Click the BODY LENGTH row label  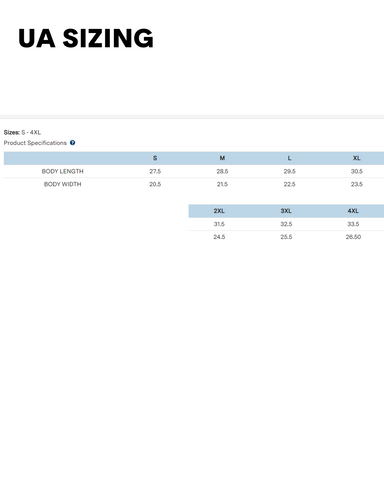(63, 171)
